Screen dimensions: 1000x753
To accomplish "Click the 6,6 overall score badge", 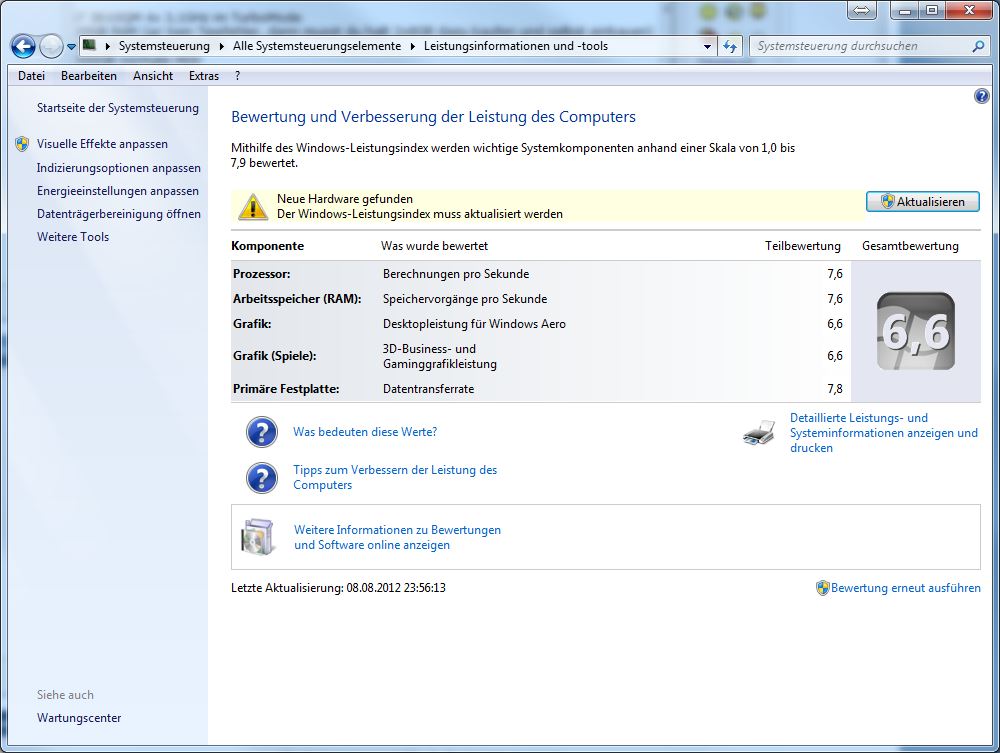I will pyautogui.click(x=916, y=331).
